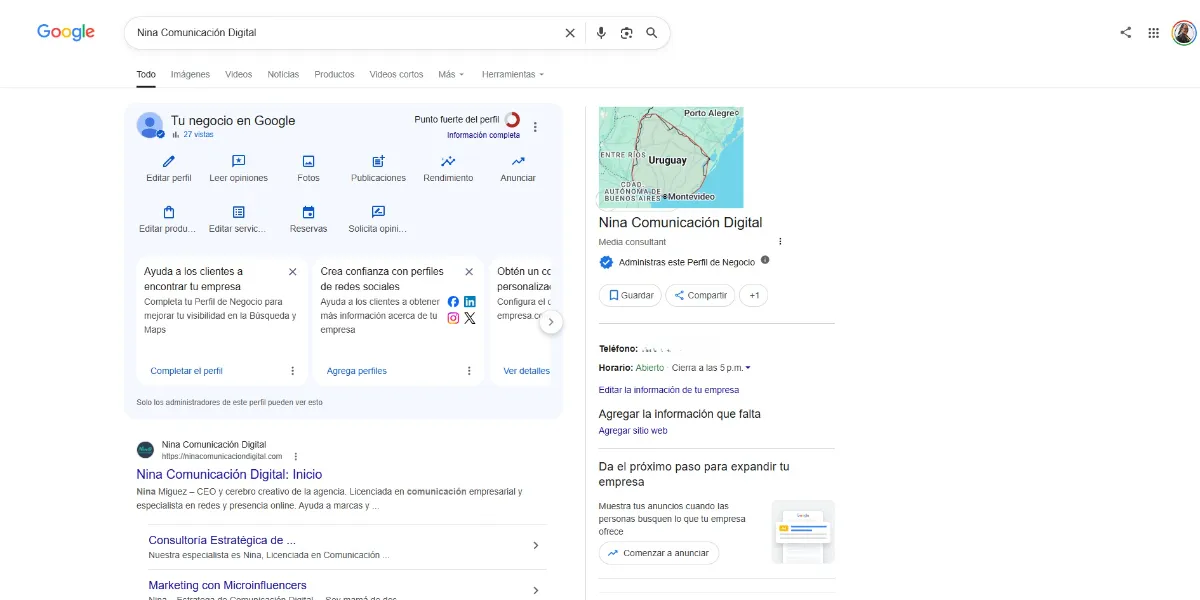The width and height of the screenshot is (1200, 600).
Task: Click info icon beside 'Administras este Perfil'
Action: 765,260
